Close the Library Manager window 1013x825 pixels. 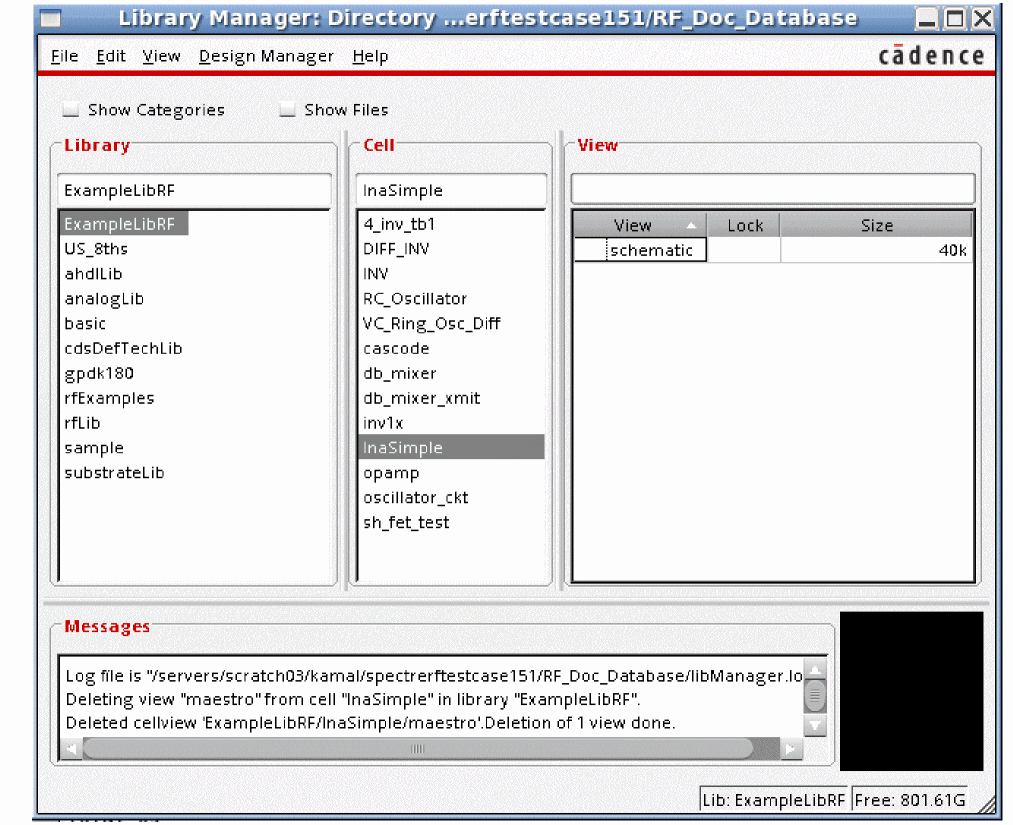983,19
